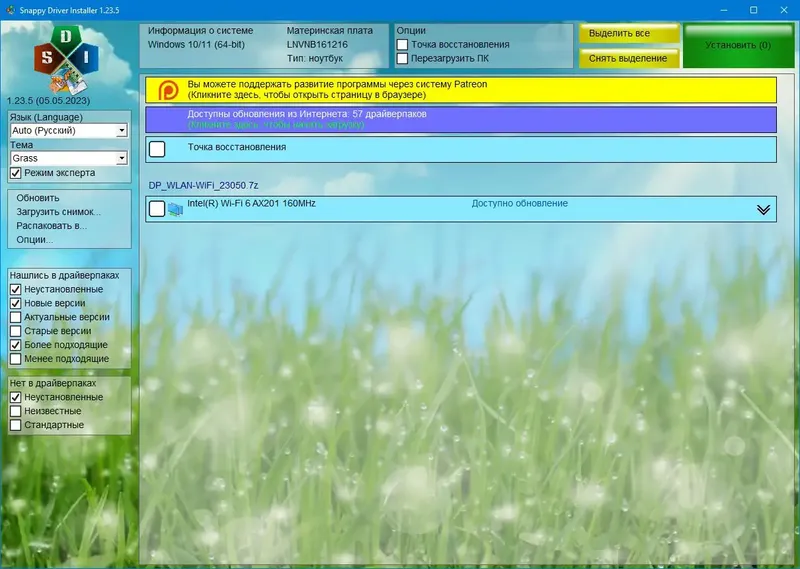Select Распаковать в... menu entry
Viewport: 800px width, 569px height.
[52, 226]
